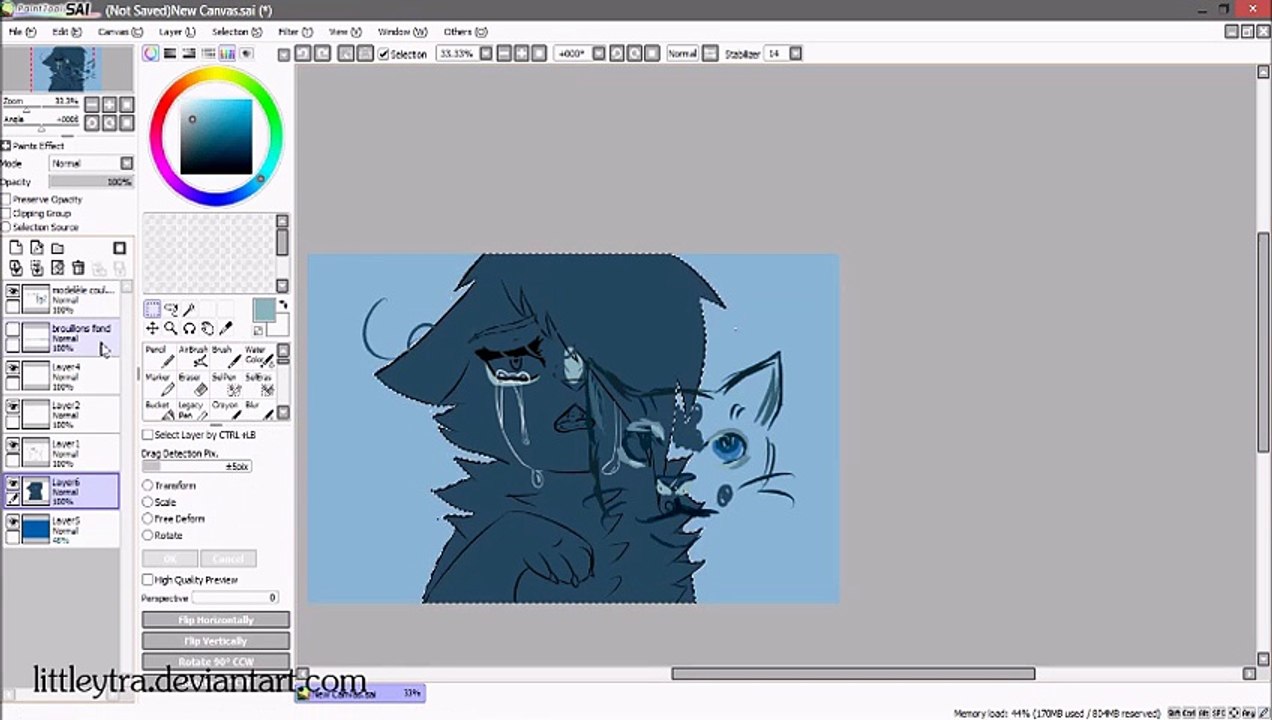
Task: Show the brouillons fond layer
Action: coord(13,329)
